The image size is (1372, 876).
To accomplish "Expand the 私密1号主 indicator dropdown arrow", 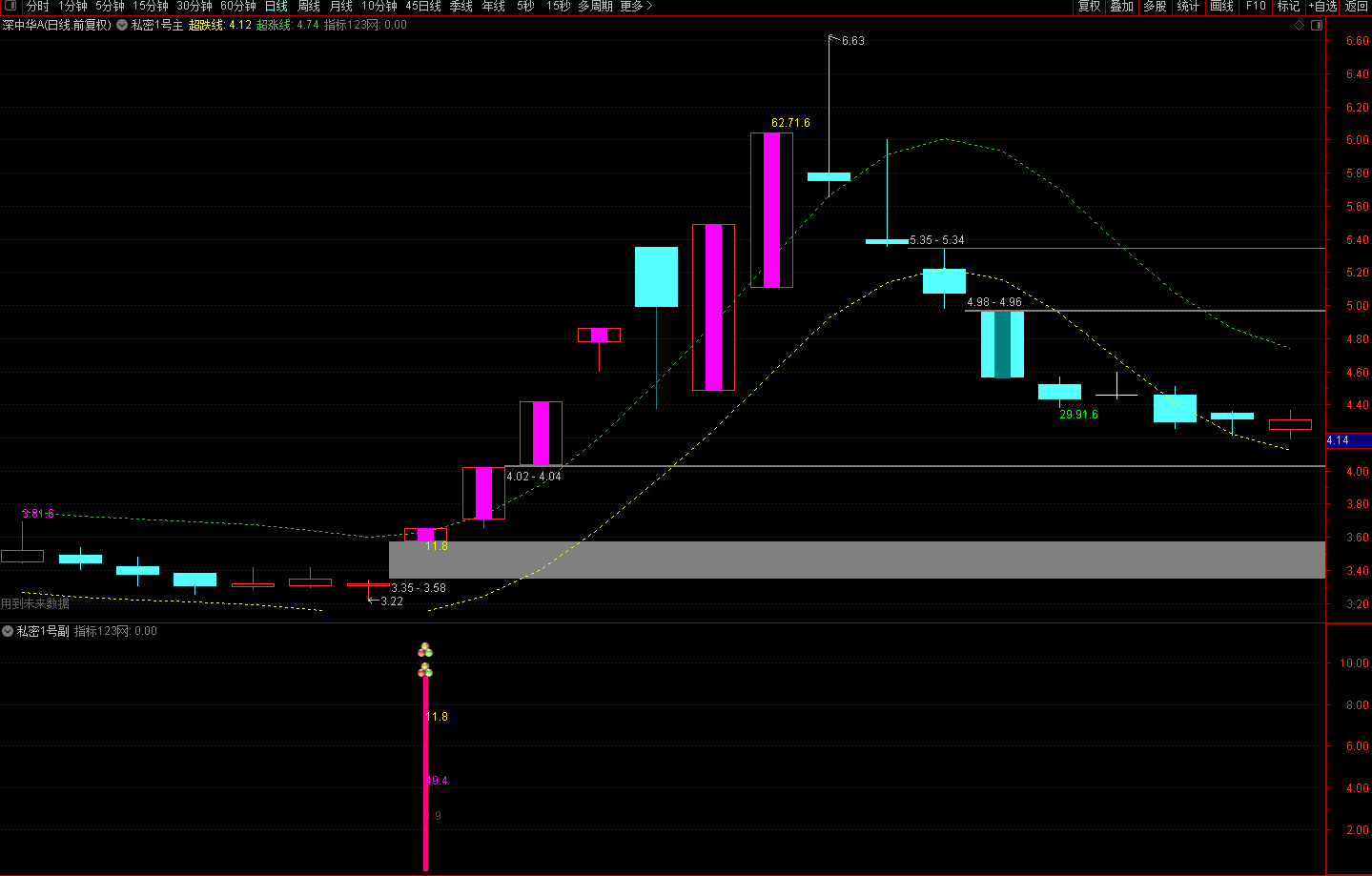I will [122, 26].
